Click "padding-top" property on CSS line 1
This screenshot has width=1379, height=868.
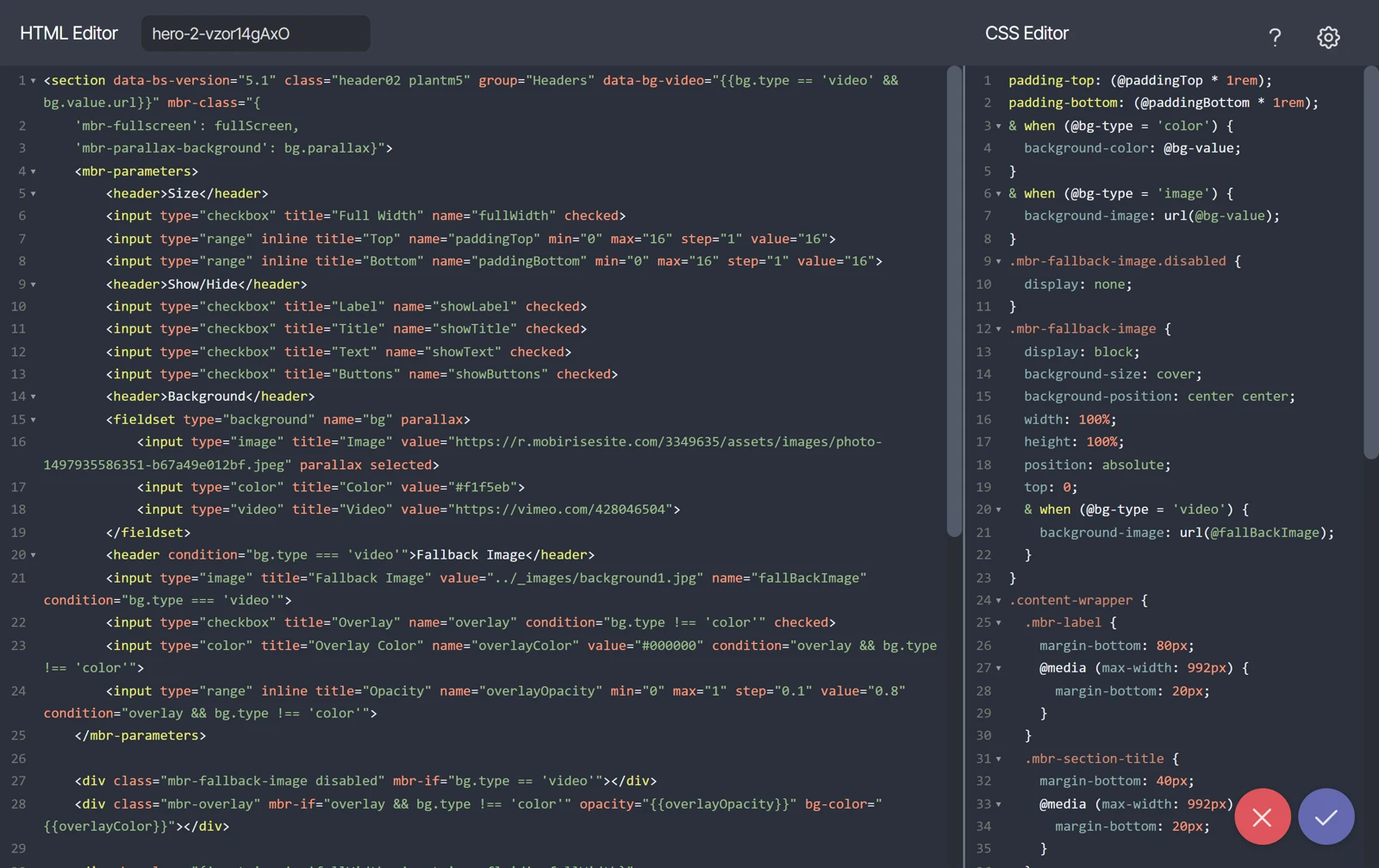click(1051, 80)
